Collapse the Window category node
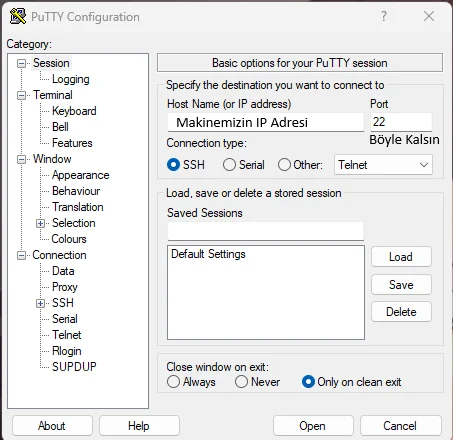This screenshot has height=440, width=453. tap(21, 159)
